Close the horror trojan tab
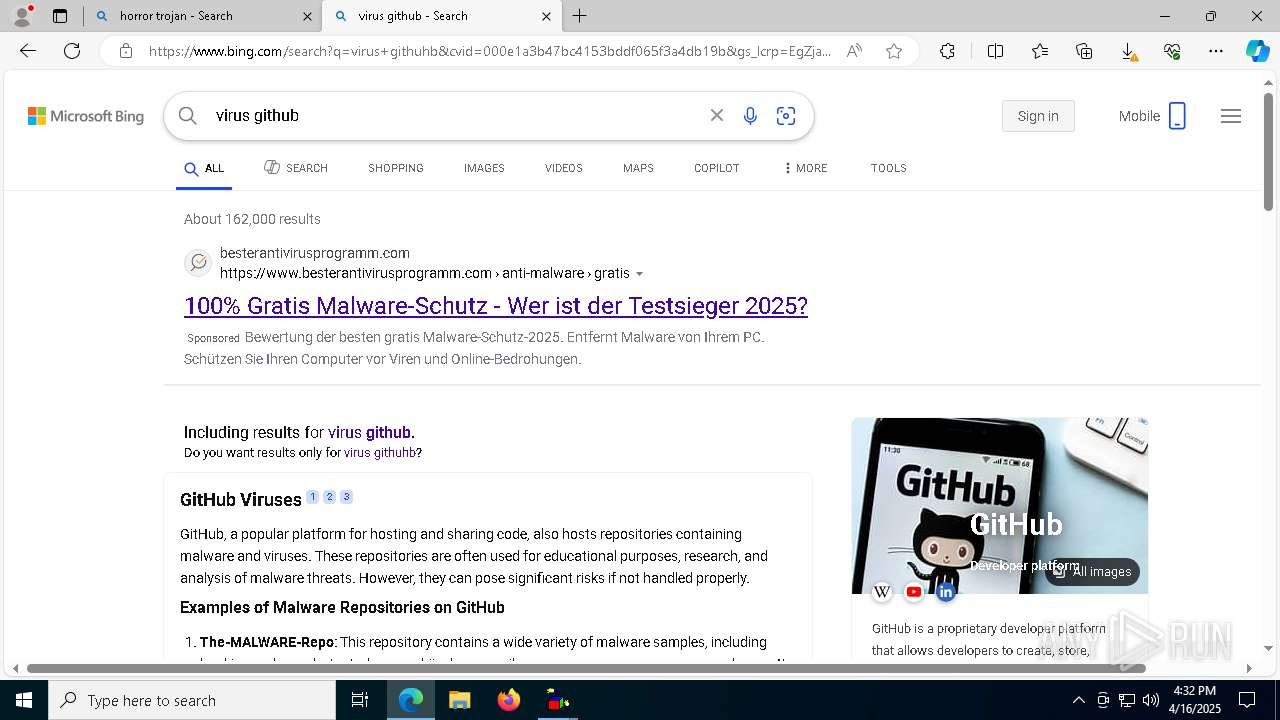 tap(307, 16)
